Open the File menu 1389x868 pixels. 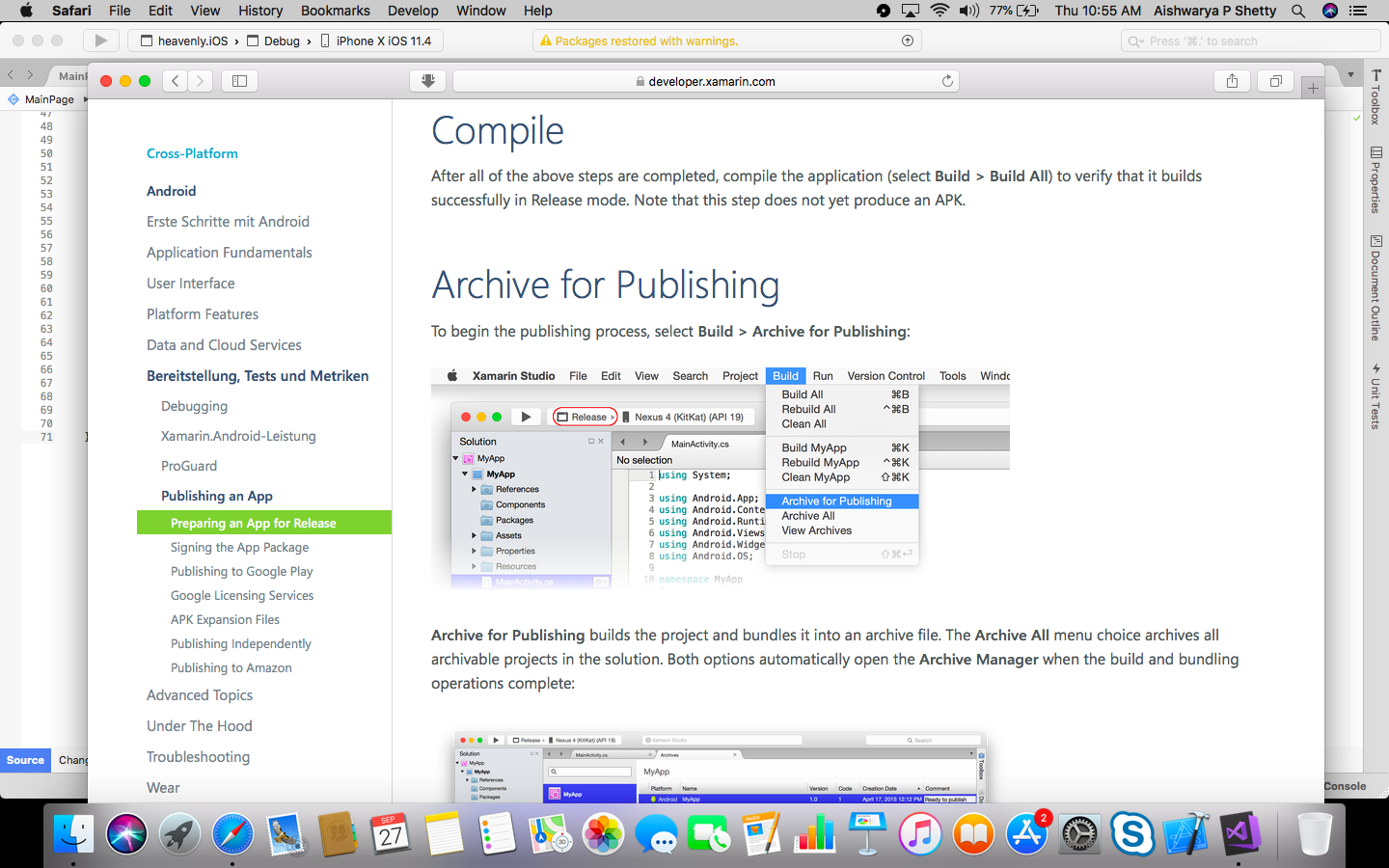[x=120, y=11]
